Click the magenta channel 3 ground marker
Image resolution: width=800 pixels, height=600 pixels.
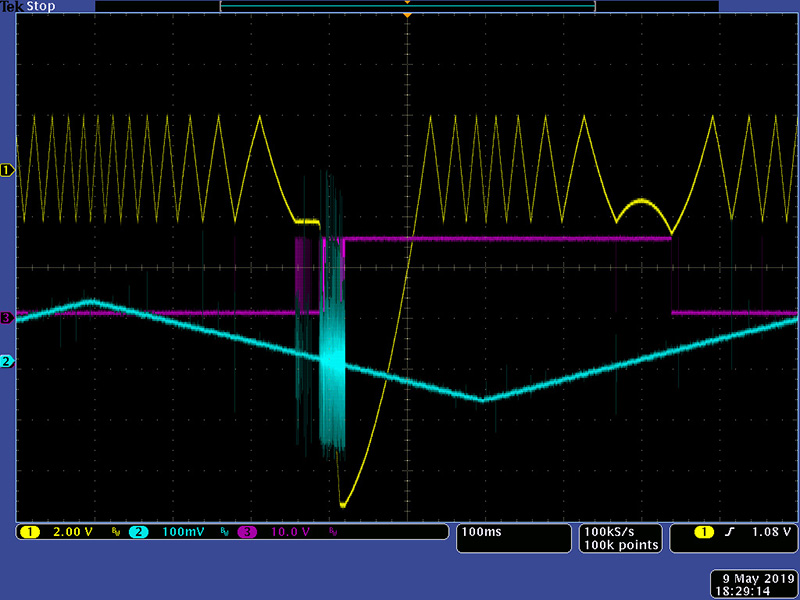[8, 318]
